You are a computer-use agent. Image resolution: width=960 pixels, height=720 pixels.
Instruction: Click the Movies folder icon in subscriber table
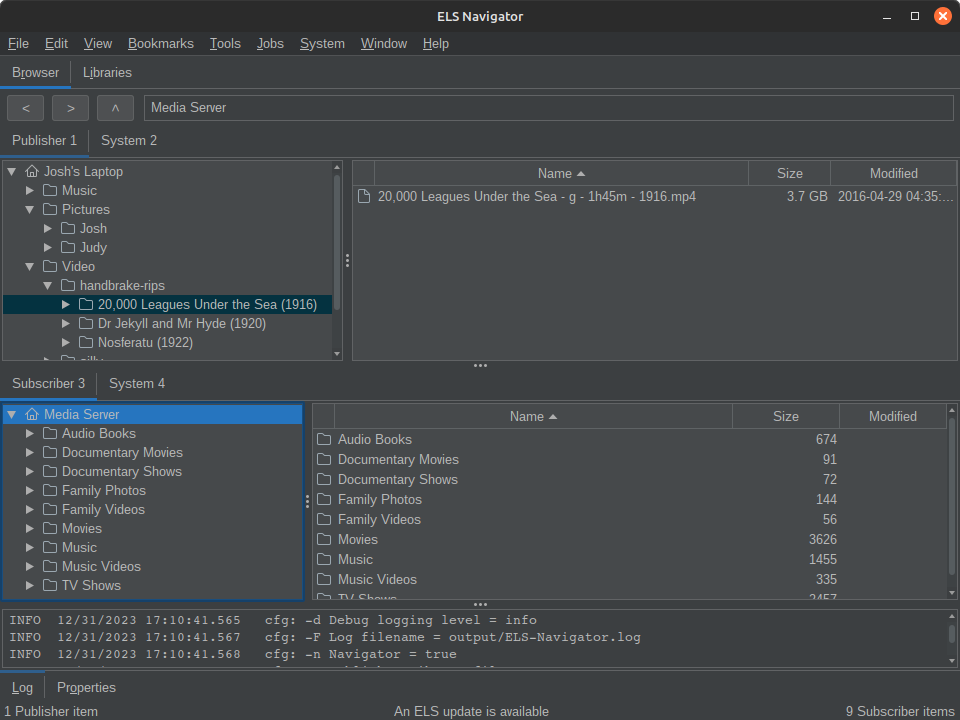click(x=324, y=540)
